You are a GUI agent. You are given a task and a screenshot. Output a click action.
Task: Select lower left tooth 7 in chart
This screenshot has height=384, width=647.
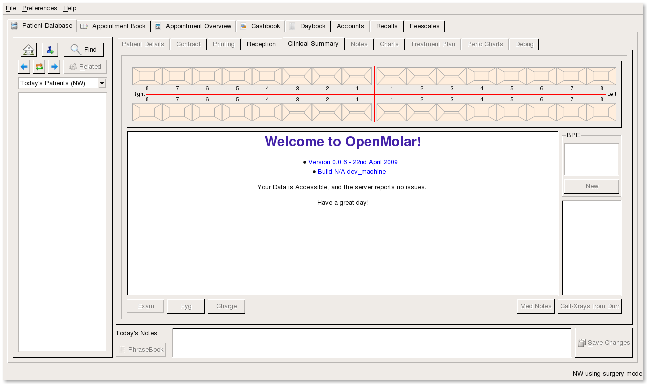(x=571, y=112)
